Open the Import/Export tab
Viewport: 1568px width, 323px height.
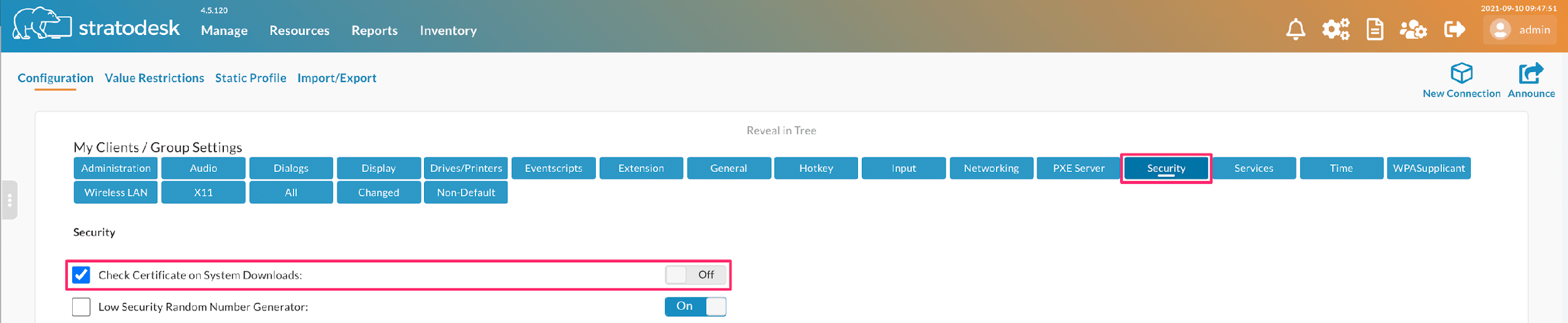(337, 78)
